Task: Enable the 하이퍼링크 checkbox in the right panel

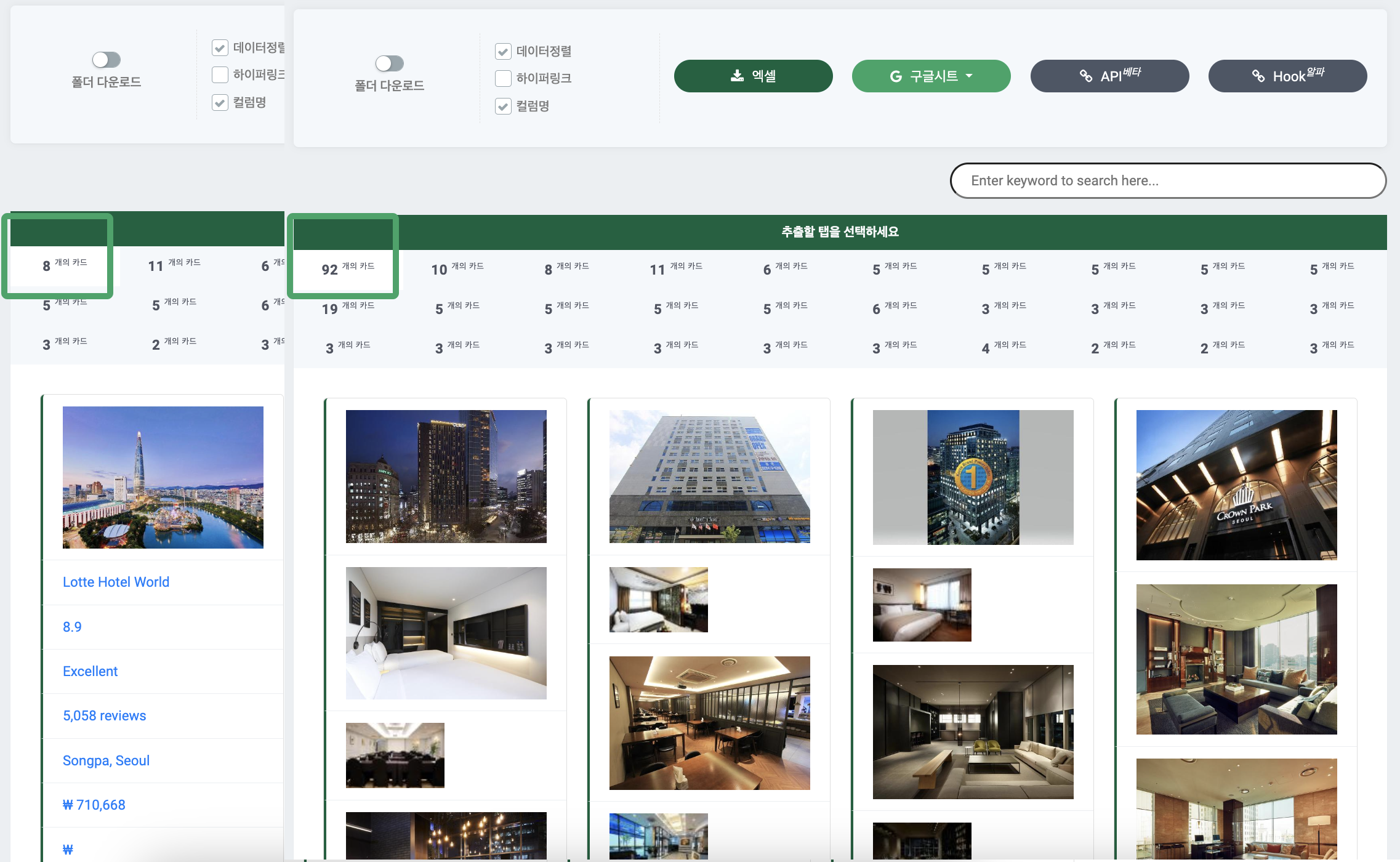Action: pos(503,79)
